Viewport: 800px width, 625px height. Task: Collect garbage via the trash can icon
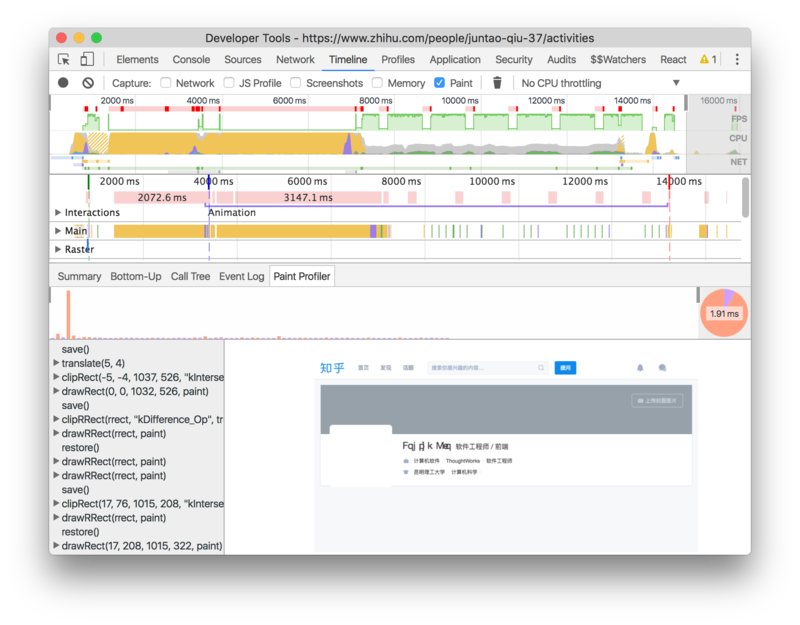[x=497, y=83]
